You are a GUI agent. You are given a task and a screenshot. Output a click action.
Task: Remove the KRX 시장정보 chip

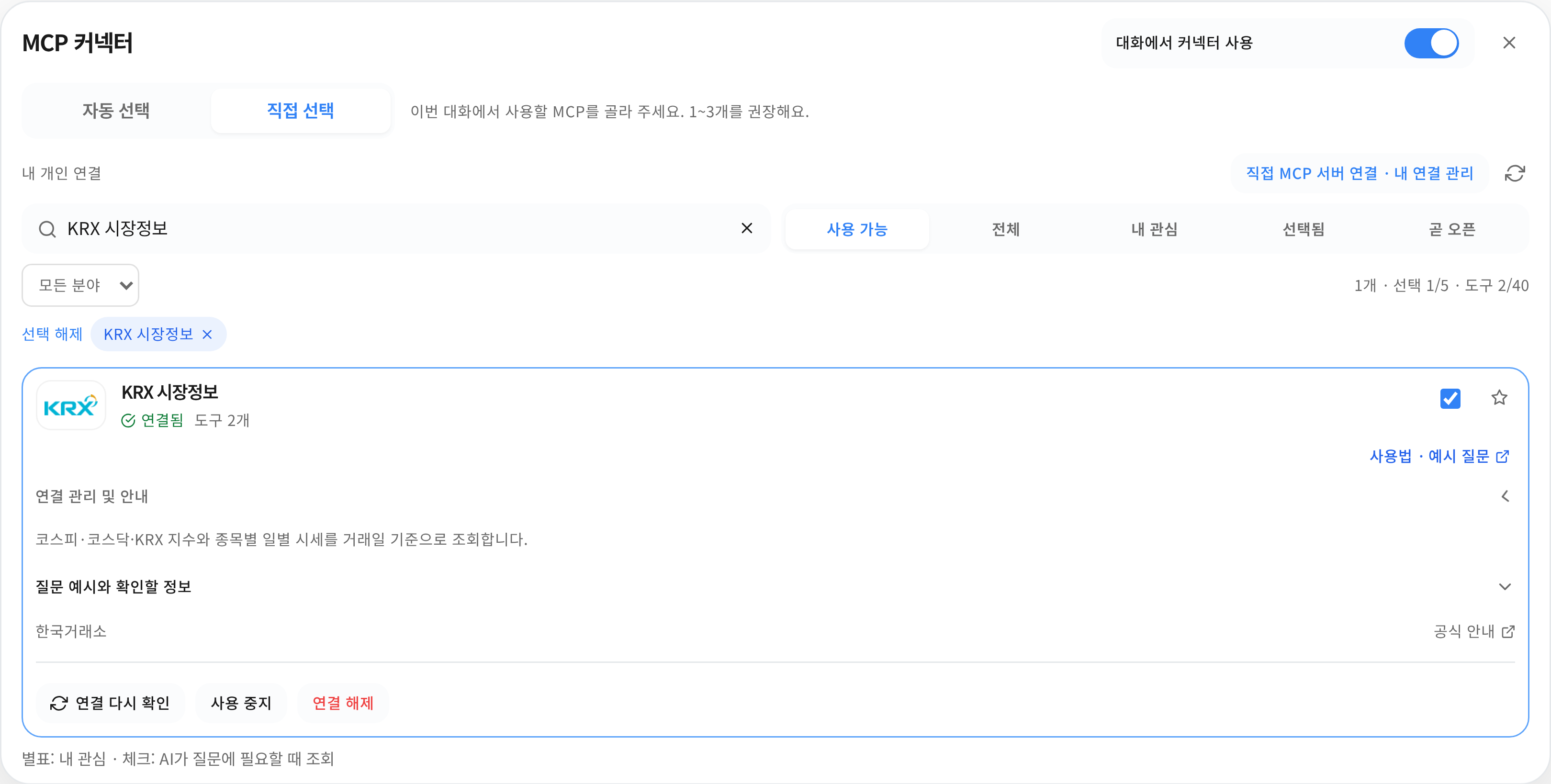[207, 334]
